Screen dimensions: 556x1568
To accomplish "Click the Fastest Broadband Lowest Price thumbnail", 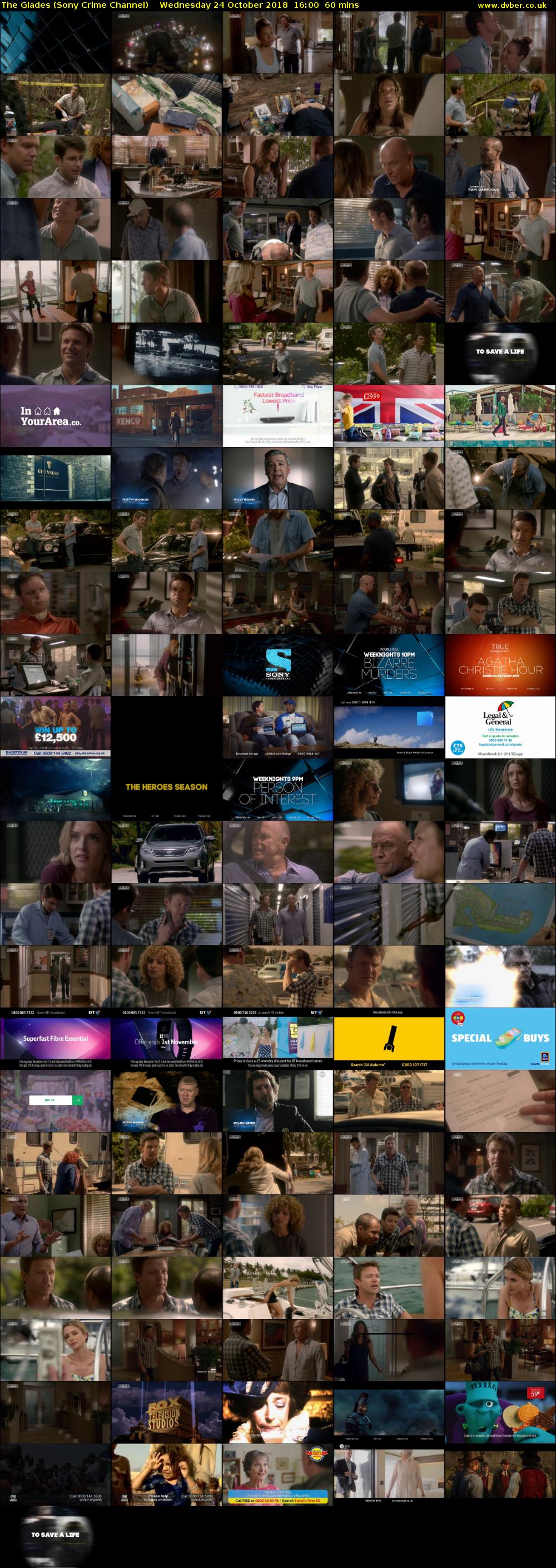I will tap(277, 416).
